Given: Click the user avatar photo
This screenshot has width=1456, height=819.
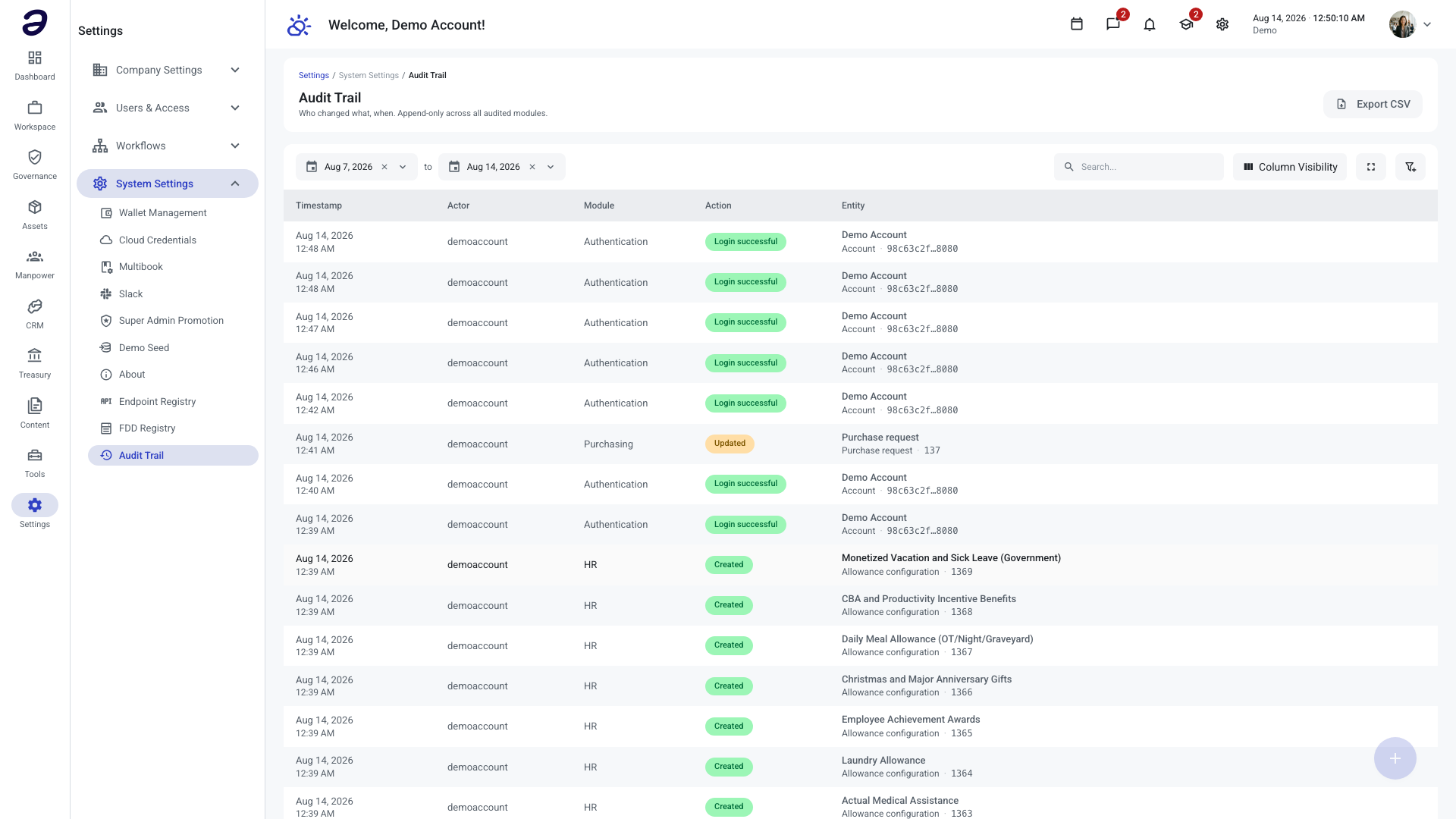Looking at the screenshot, I should click(1402, 24).
